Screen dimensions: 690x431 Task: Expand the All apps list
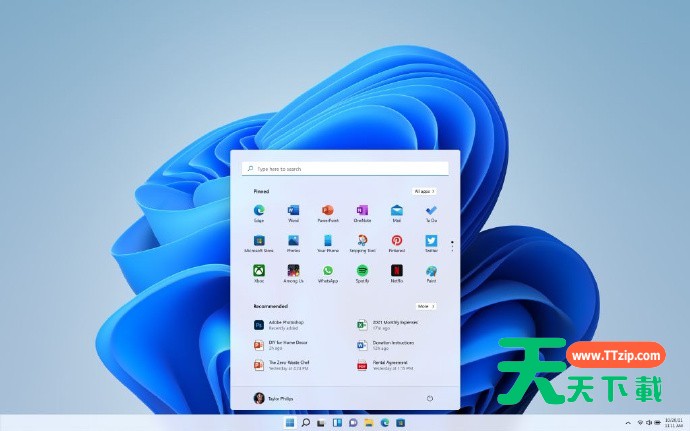[x=424, y=192]
